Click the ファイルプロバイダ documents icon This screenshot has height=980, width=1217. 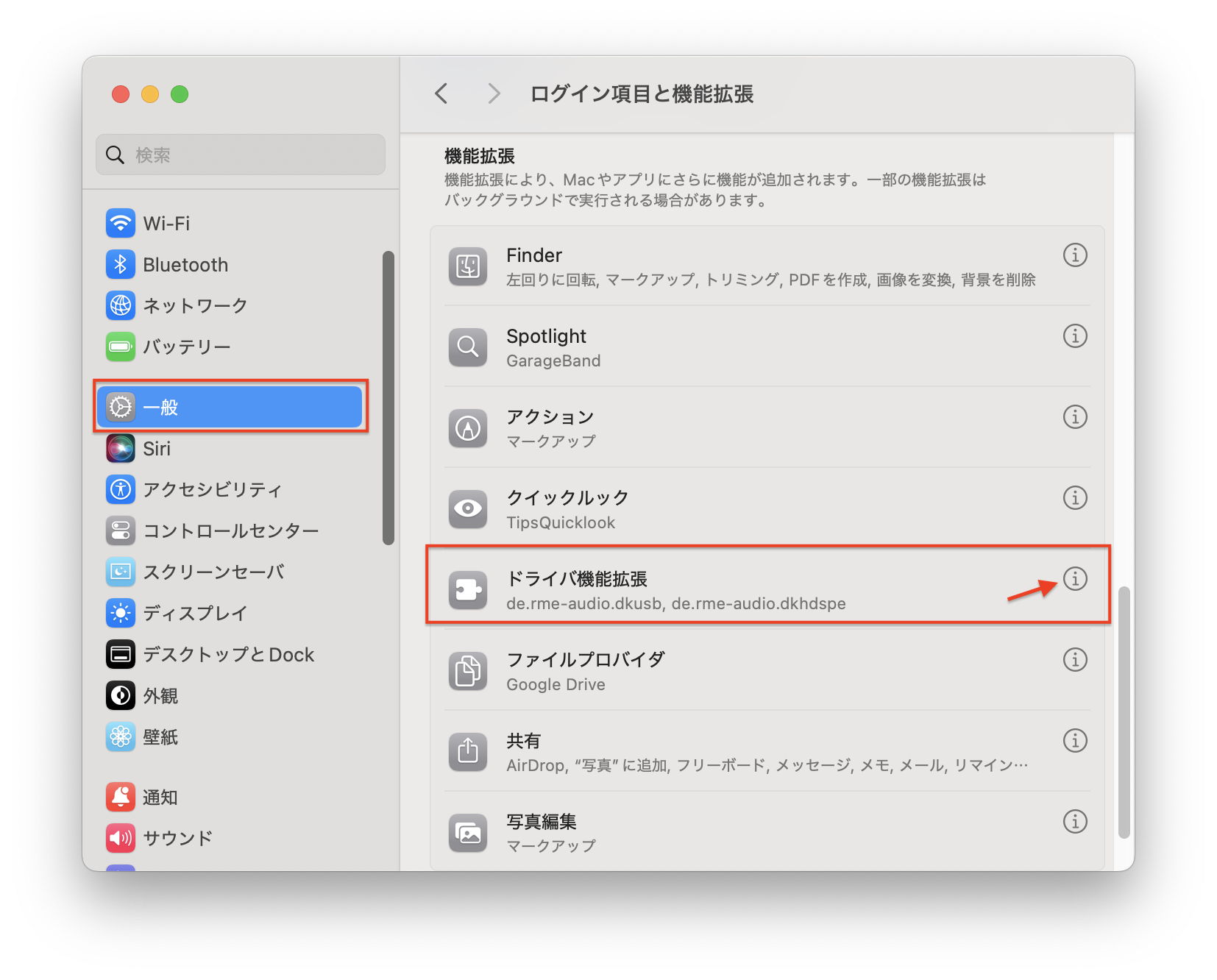(468, 671)
